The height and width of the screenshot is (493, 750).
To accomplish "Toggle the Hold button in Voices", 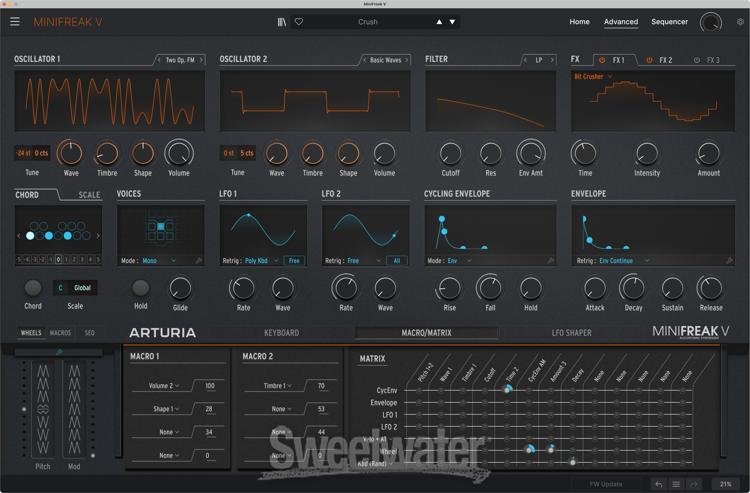I will (x=141, y=287).
